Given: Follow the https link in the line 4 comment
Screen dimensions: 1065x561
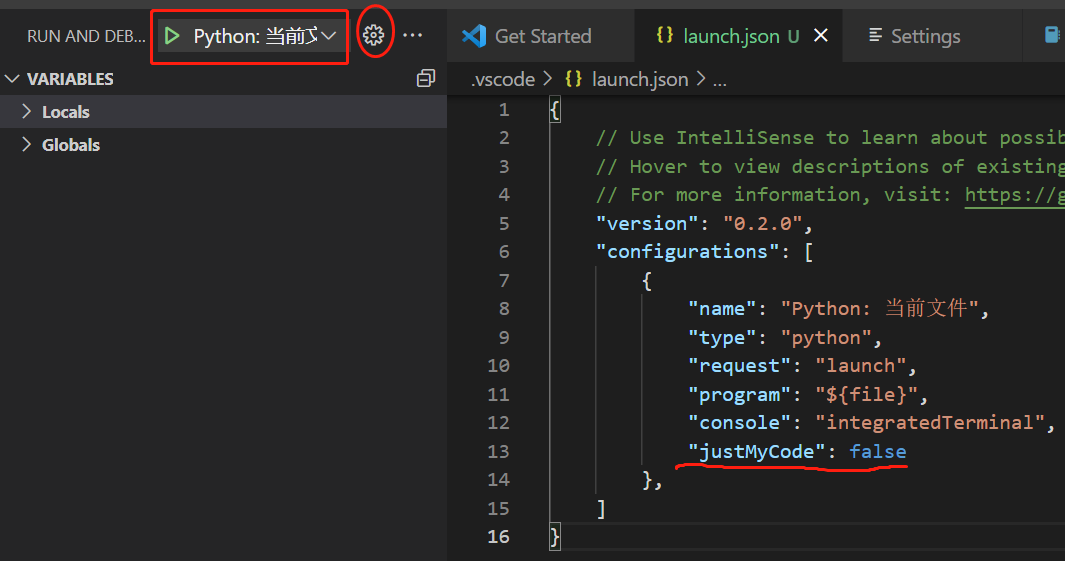Looking at the screenshot, I should [x=1013, y=195].
